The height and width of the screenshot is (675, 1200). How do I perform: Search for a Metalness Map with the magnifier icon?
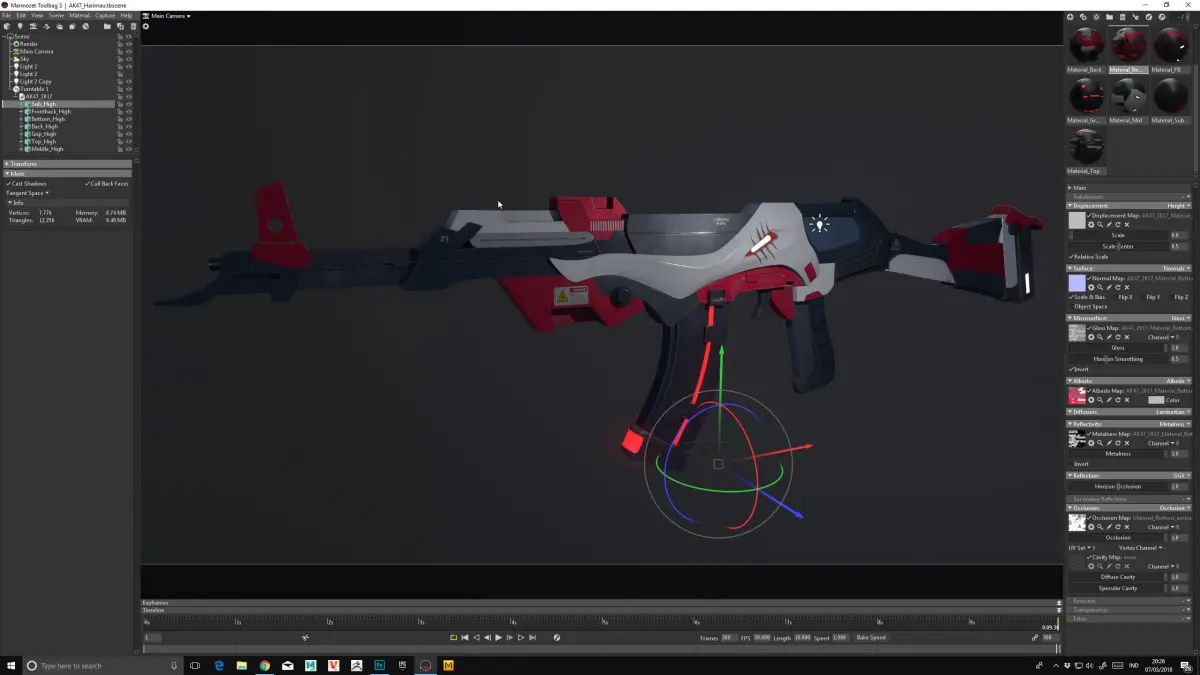point(1100,443)
